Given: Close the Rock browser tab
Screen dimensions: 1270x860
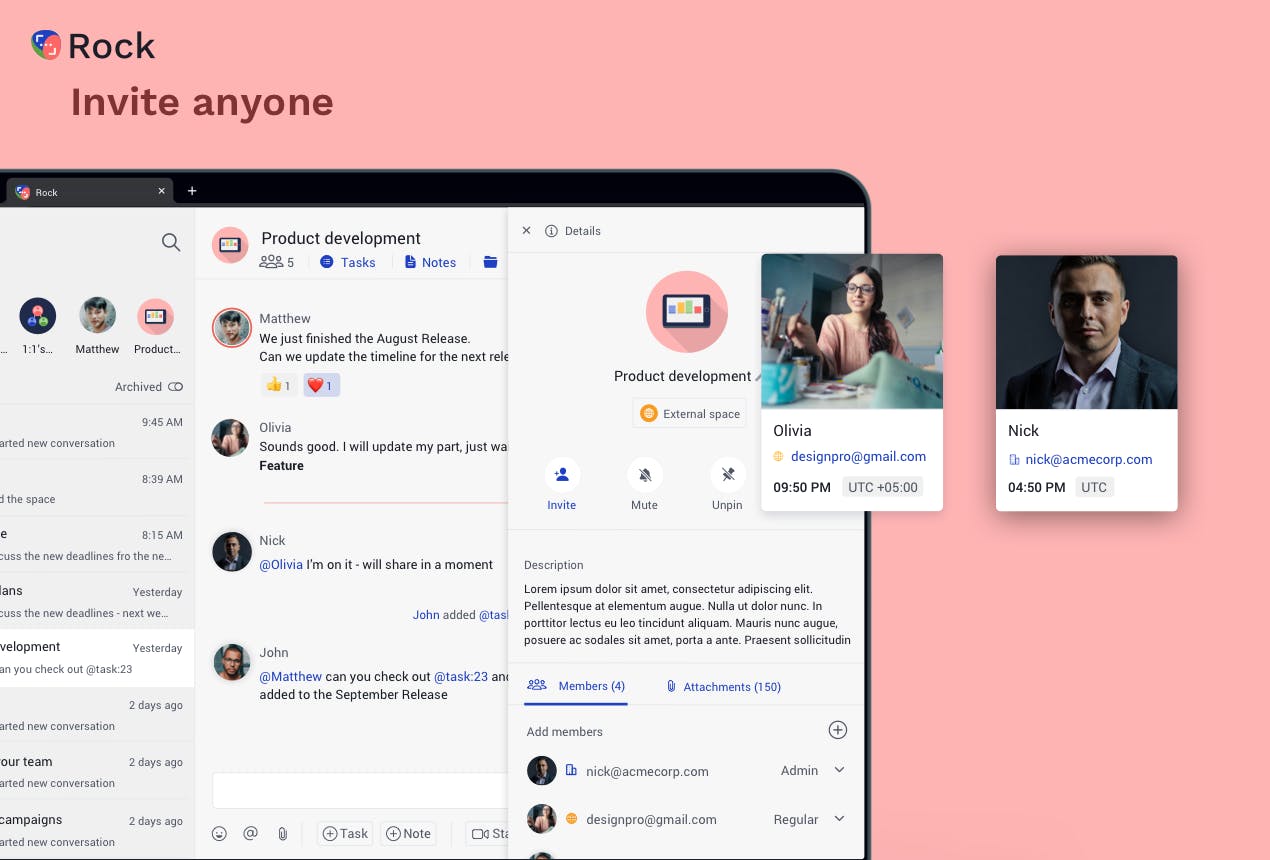Looking at the screenshot, I should tap(161, 191).
